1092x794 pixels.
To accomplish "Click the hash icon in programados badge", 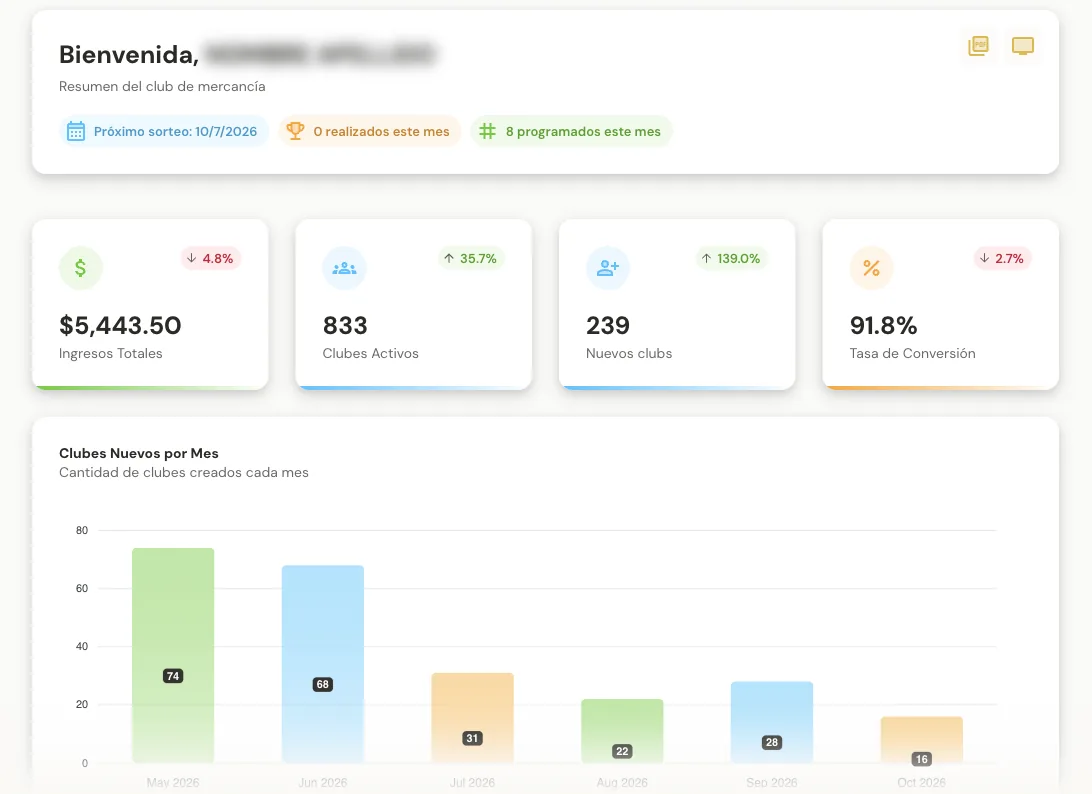I will coord(488,131).
